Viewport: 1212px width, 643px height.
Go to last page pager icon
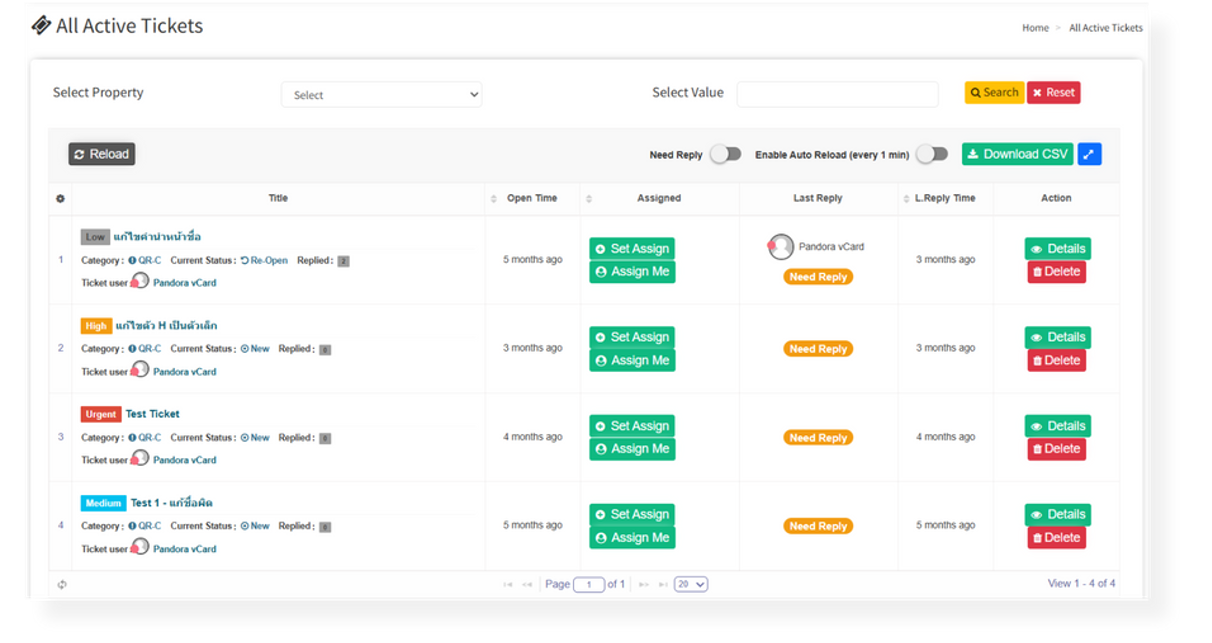click(663, 584)
